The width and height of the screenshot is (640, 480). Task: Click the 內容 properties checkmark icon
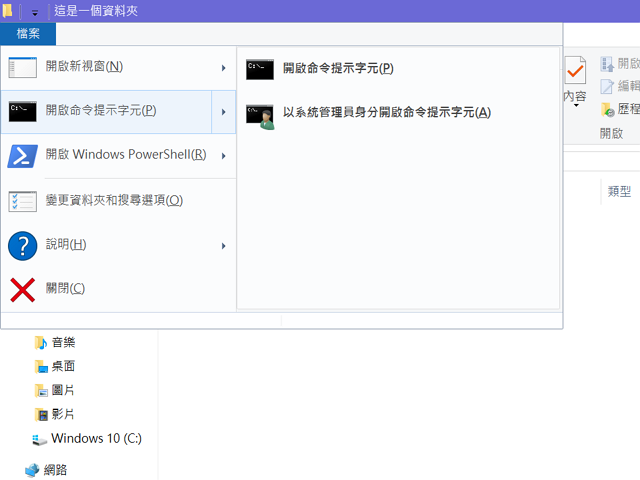coord(575,71)
